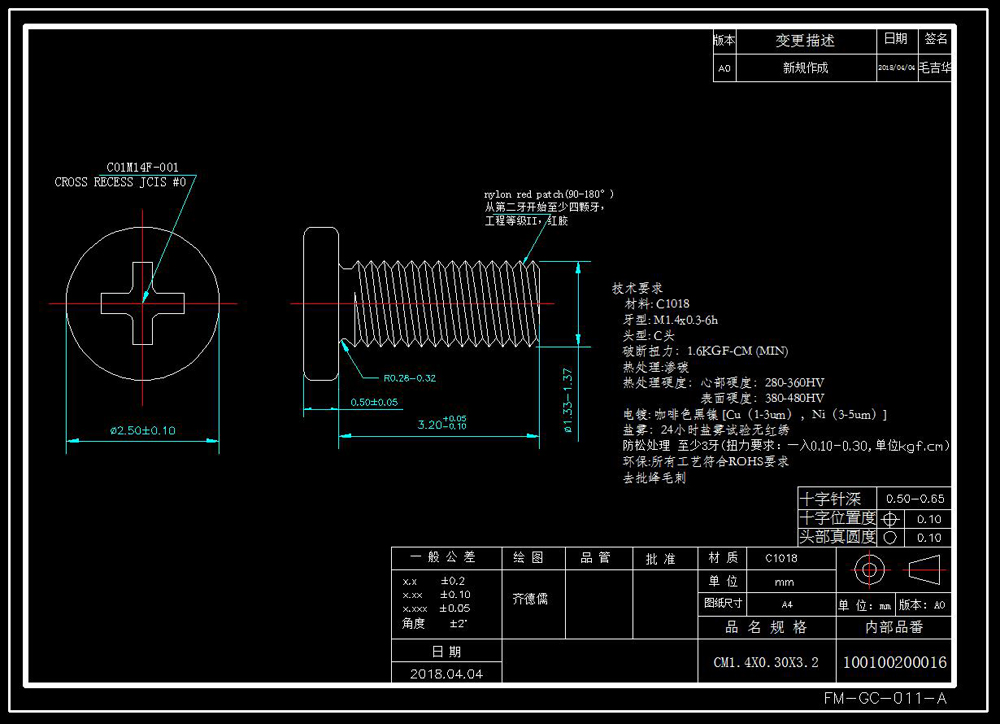Click the 盐雾: 24小时盐雾试验无红锈 line
Image resolution: width=1000 pixels, height=724 pixels.
tap(706, 430)
